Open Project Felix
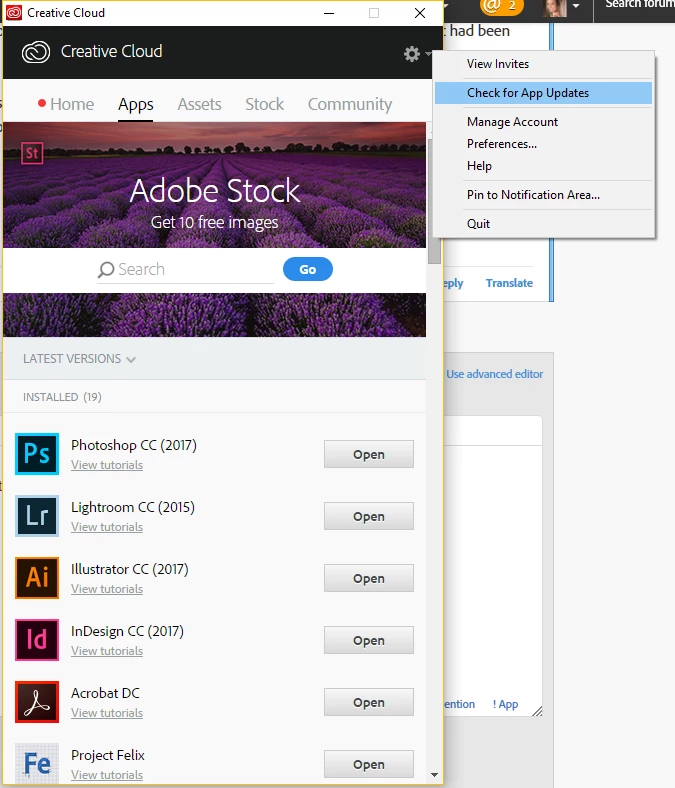The width and height of the screenshot is (675, 788). (369, 764)
